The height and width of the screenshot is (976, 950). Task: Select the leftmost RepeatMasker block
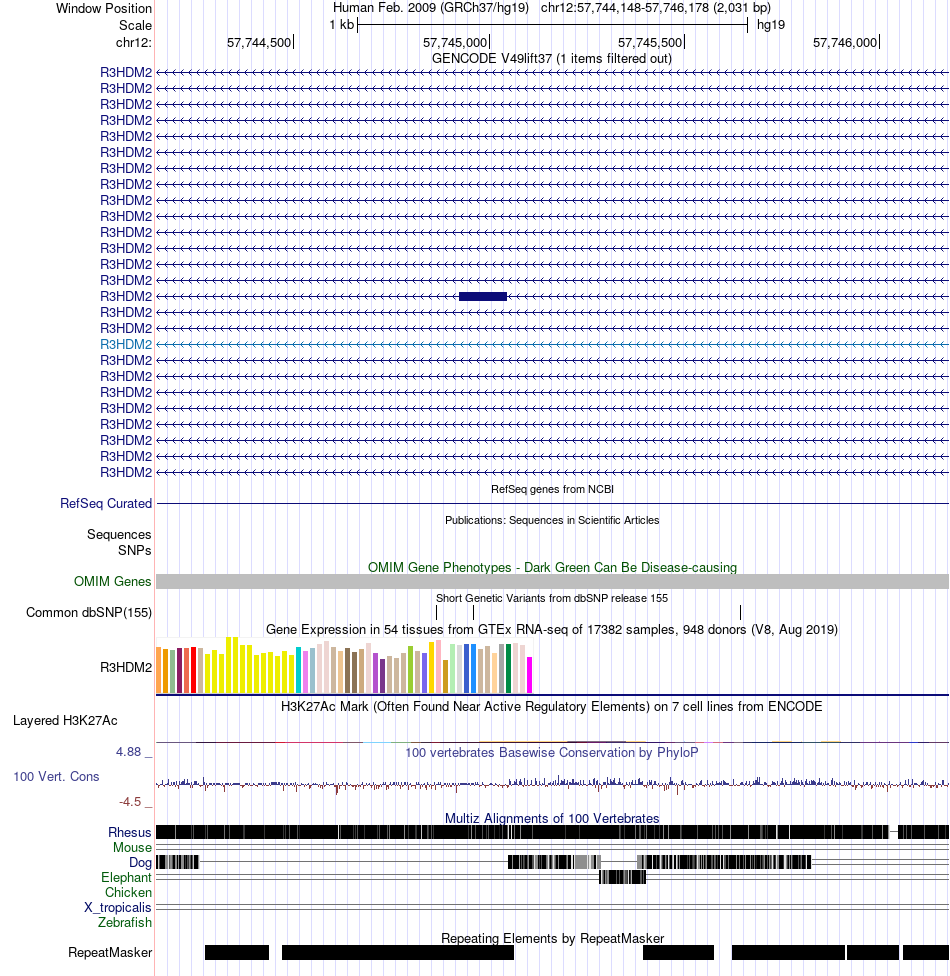(x=237, y=952)
